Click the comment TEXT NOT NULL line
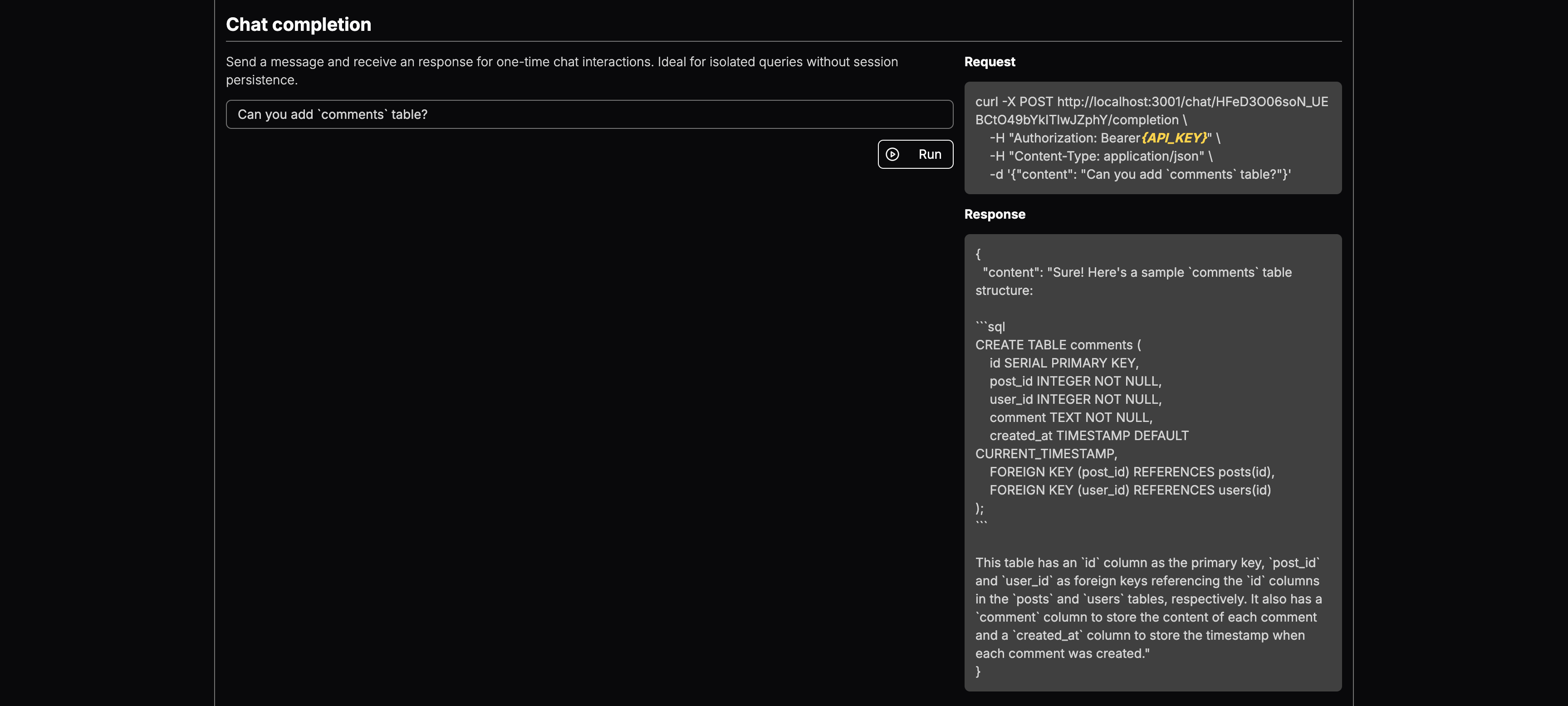1568x706 pixels. coord(1071,418)
